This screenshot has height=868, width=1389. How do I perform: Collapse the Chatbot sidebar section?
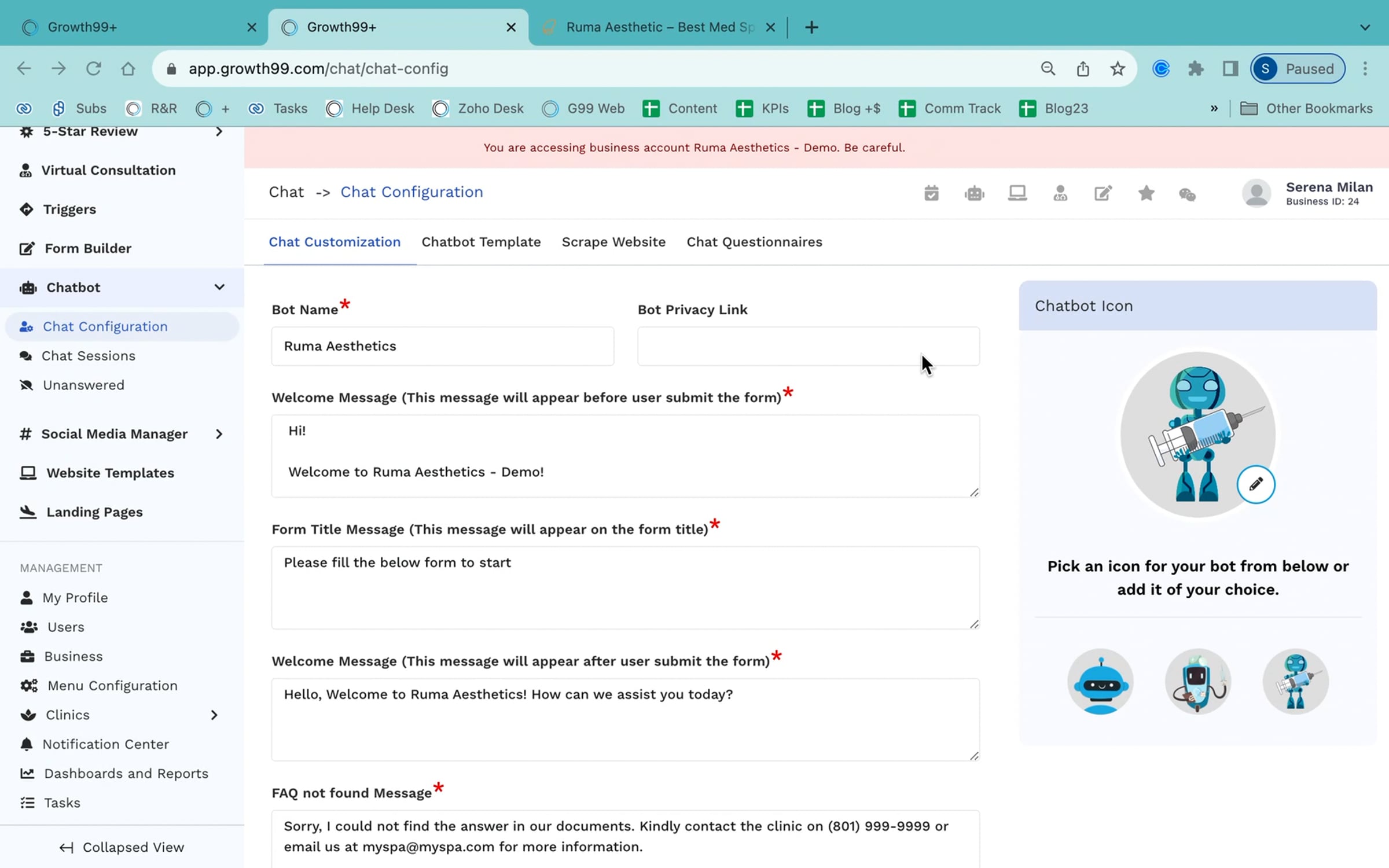(x=219, y=287)
